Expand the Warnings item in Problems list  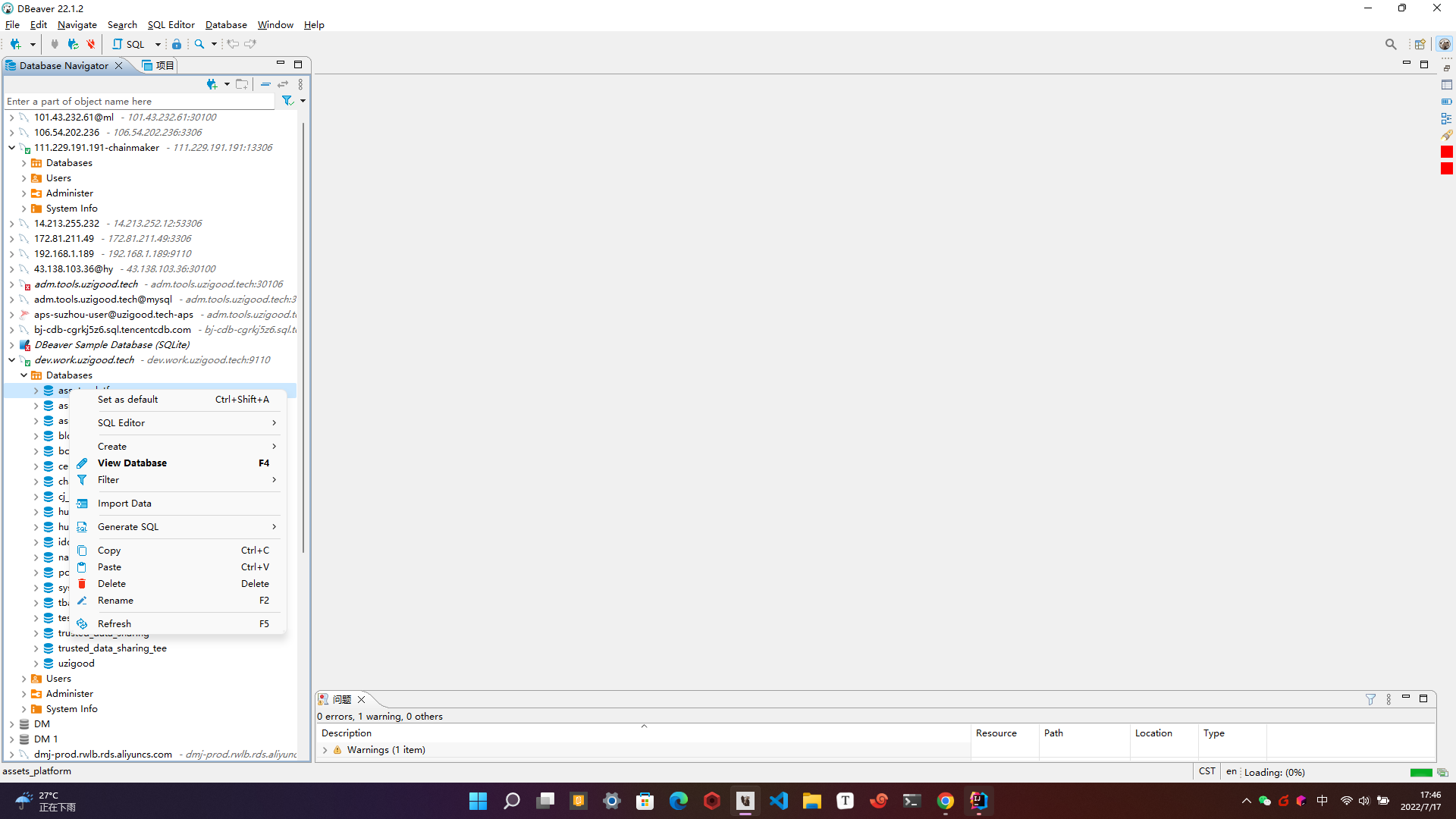(x=325, y=750)
